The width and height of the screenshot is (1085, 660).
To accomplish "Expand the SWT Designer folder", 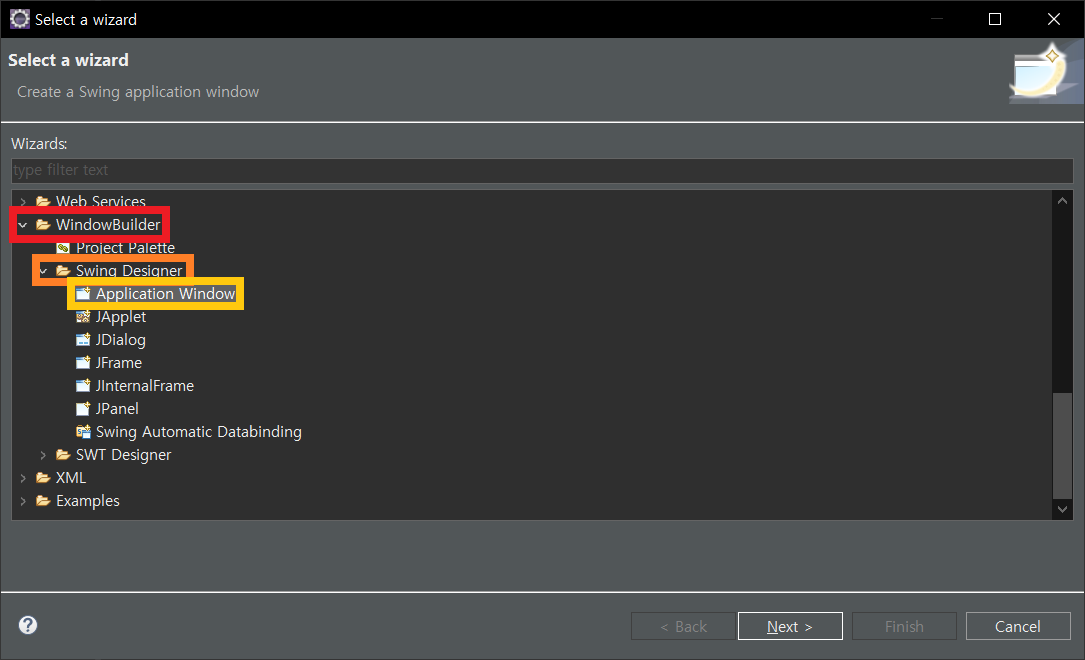I will 43,455.
